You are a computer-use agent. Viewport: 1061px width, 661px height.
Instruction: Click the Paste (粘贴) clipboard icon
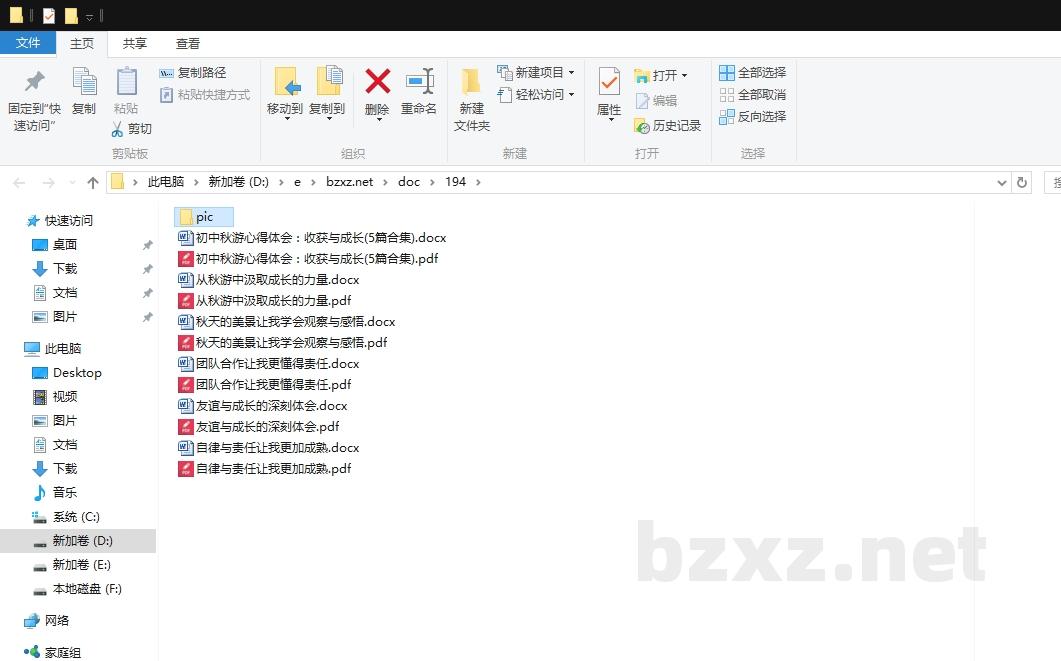click(x=126, y=82)
